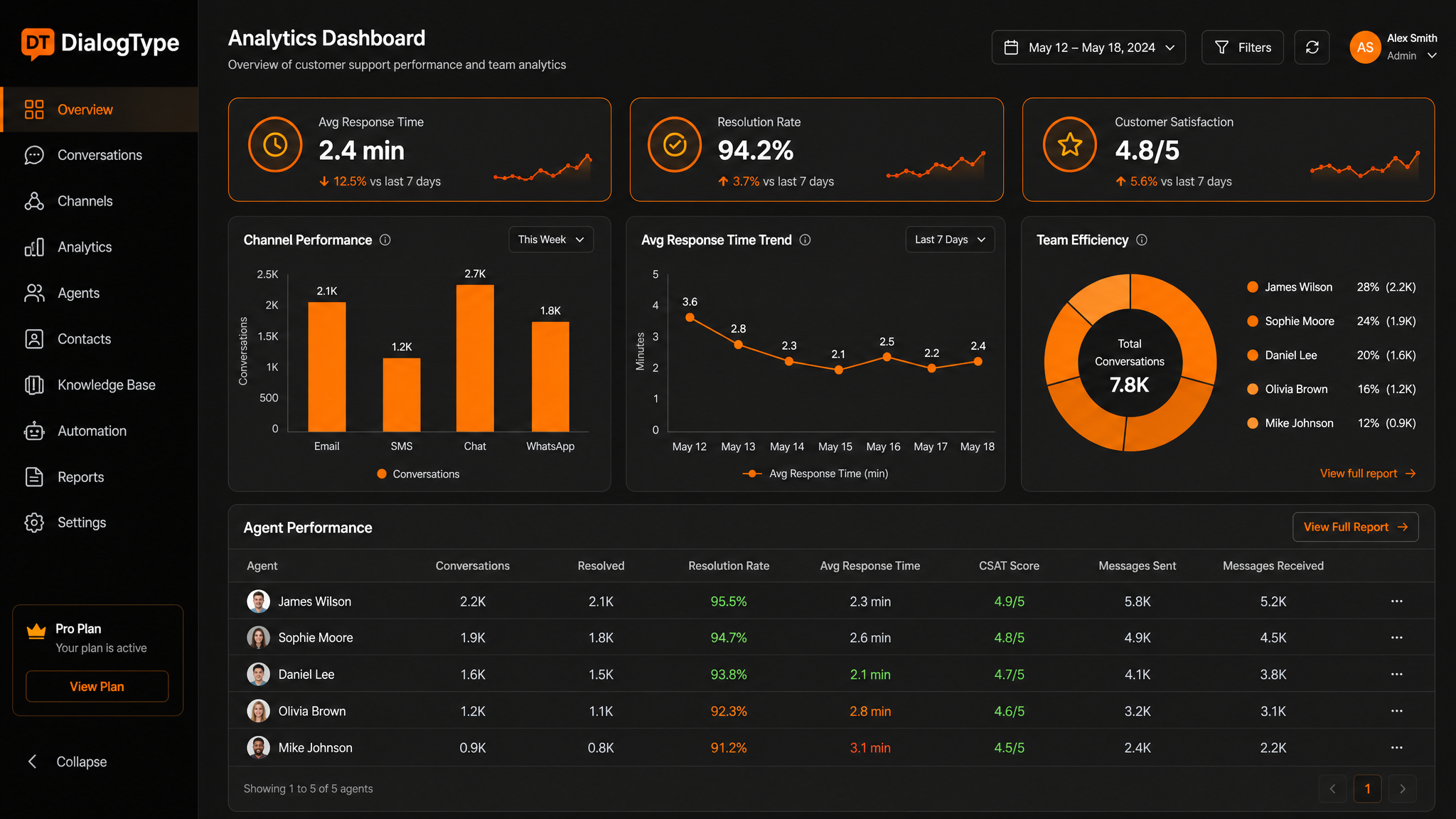The height and width of the screenshot is (819, 1456).
Task: Open the Channels menu item
Action: 100,201
